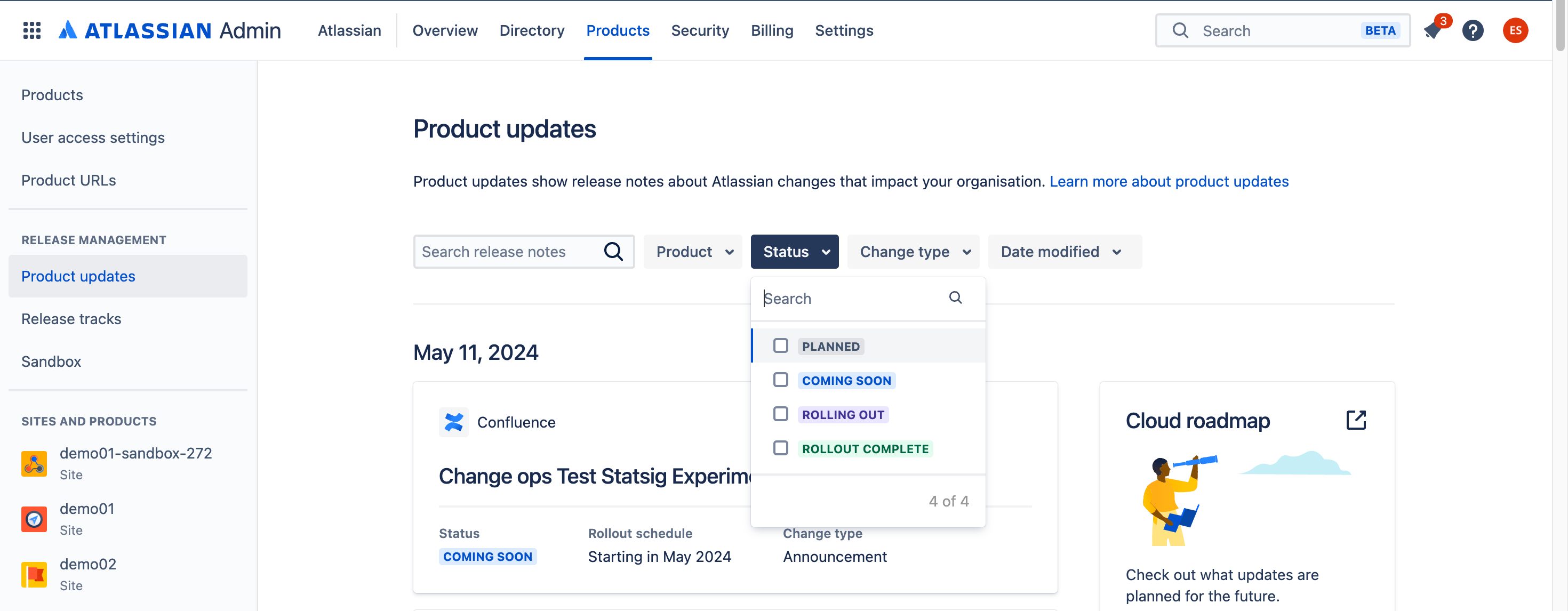Image resolution: width=1568 pixels, height=611 pixels.
Task: Click demo02 site flag icon
Action: [34, 574]
